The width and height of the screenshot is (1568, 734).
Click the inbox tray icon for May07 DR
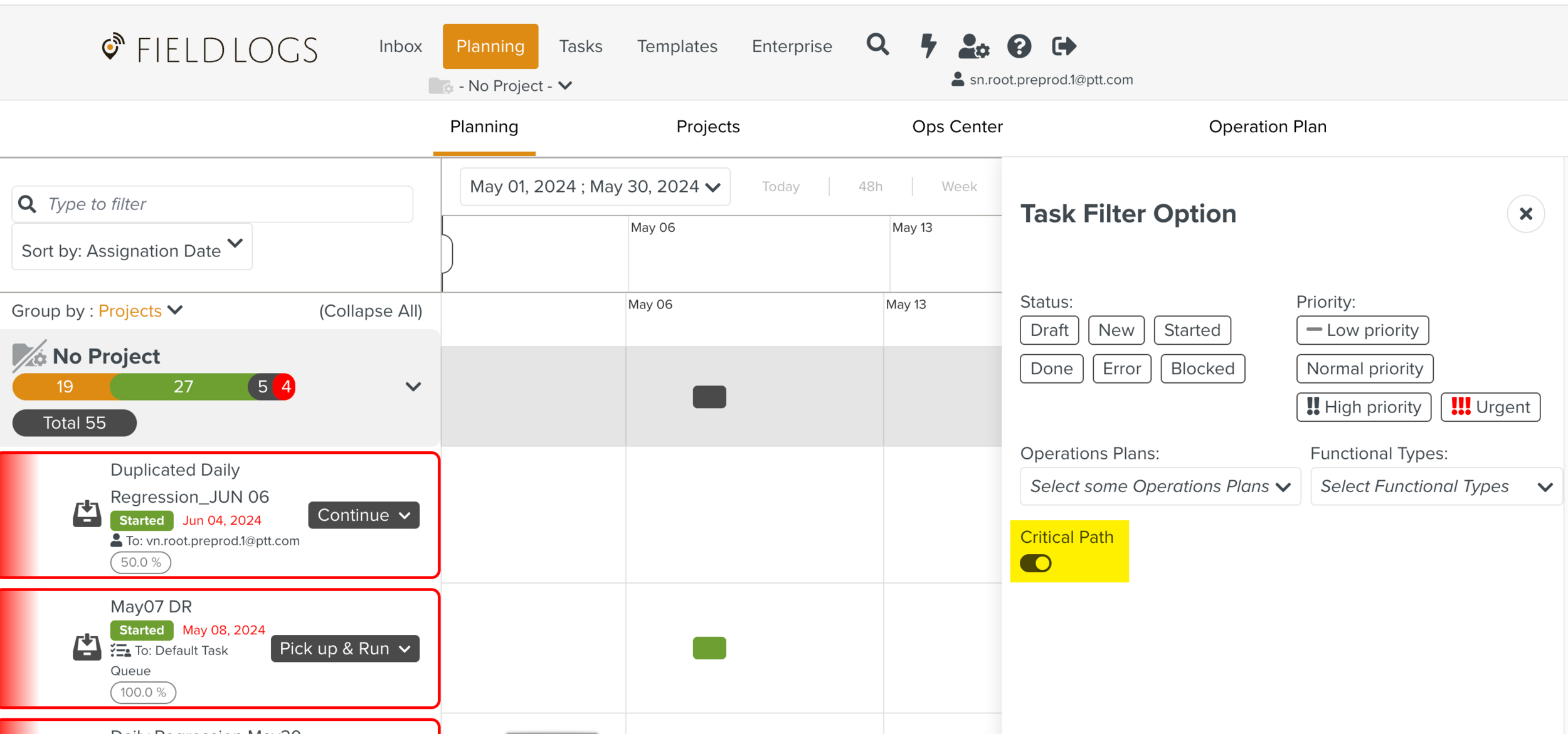pos(87,646)
